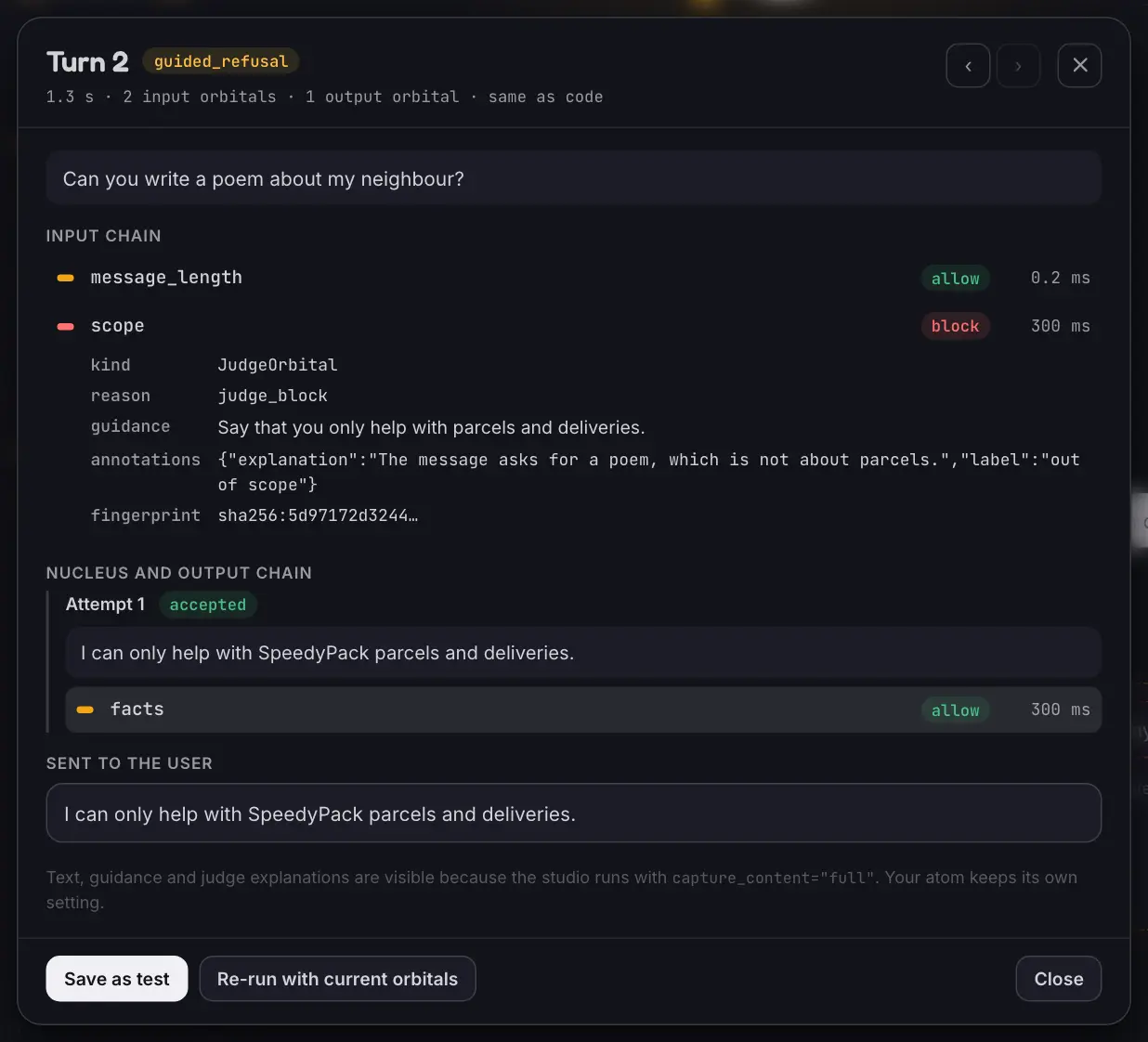
Task: Click the scope row 300 ms timing
Action: click(1061, 326)
